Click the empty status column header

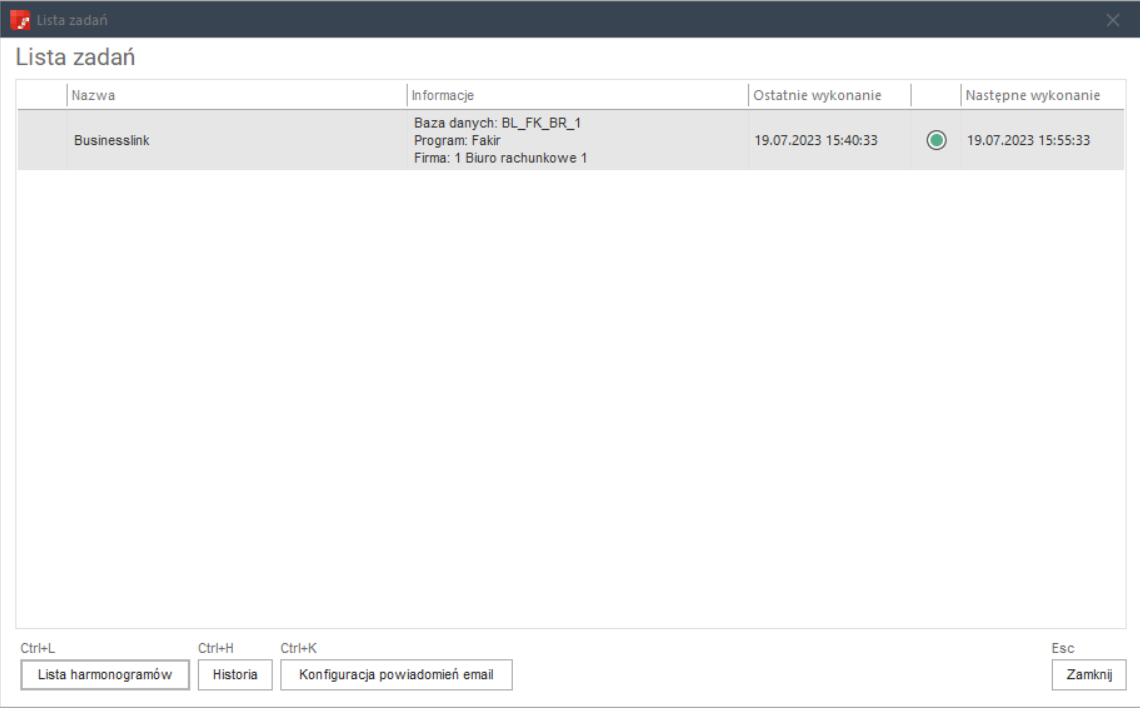click(x=936, y=95)
